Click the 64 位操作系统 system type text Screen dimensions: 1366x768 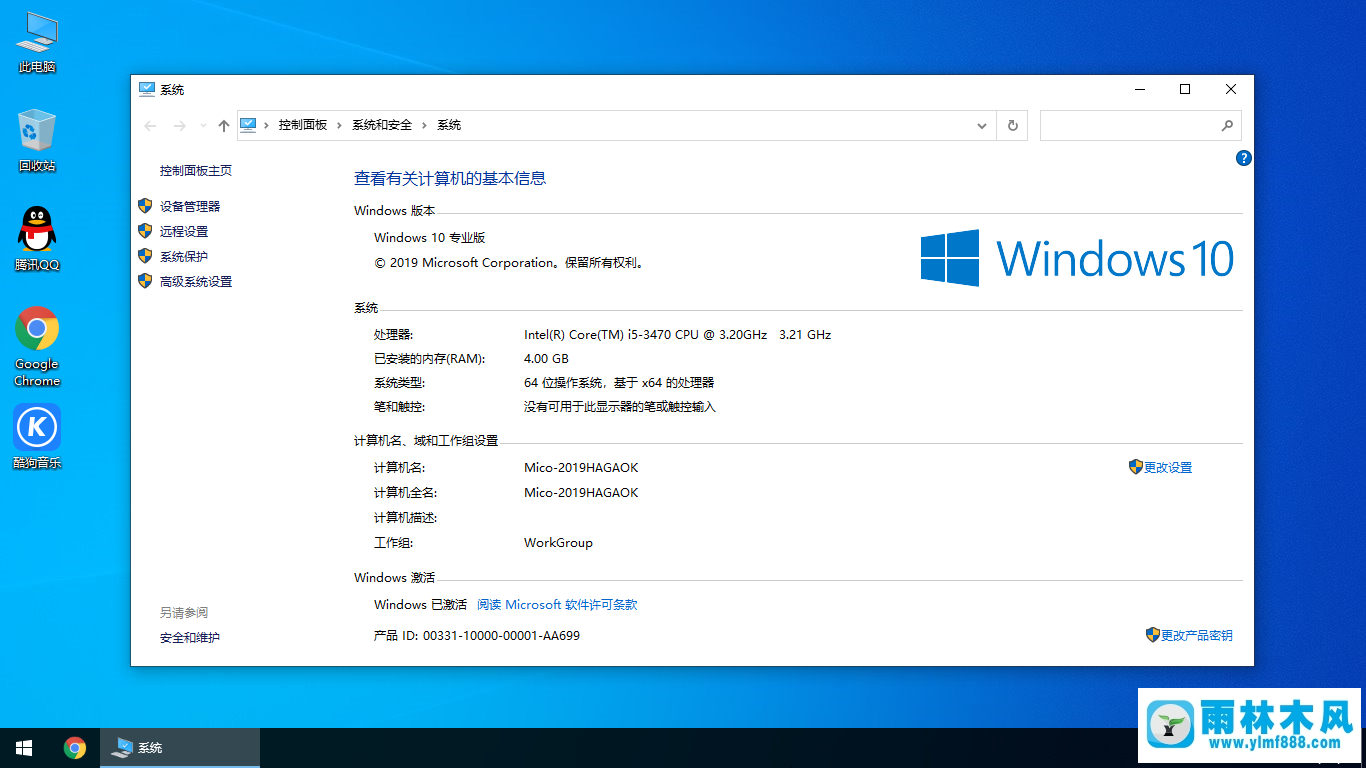[619, 382]
